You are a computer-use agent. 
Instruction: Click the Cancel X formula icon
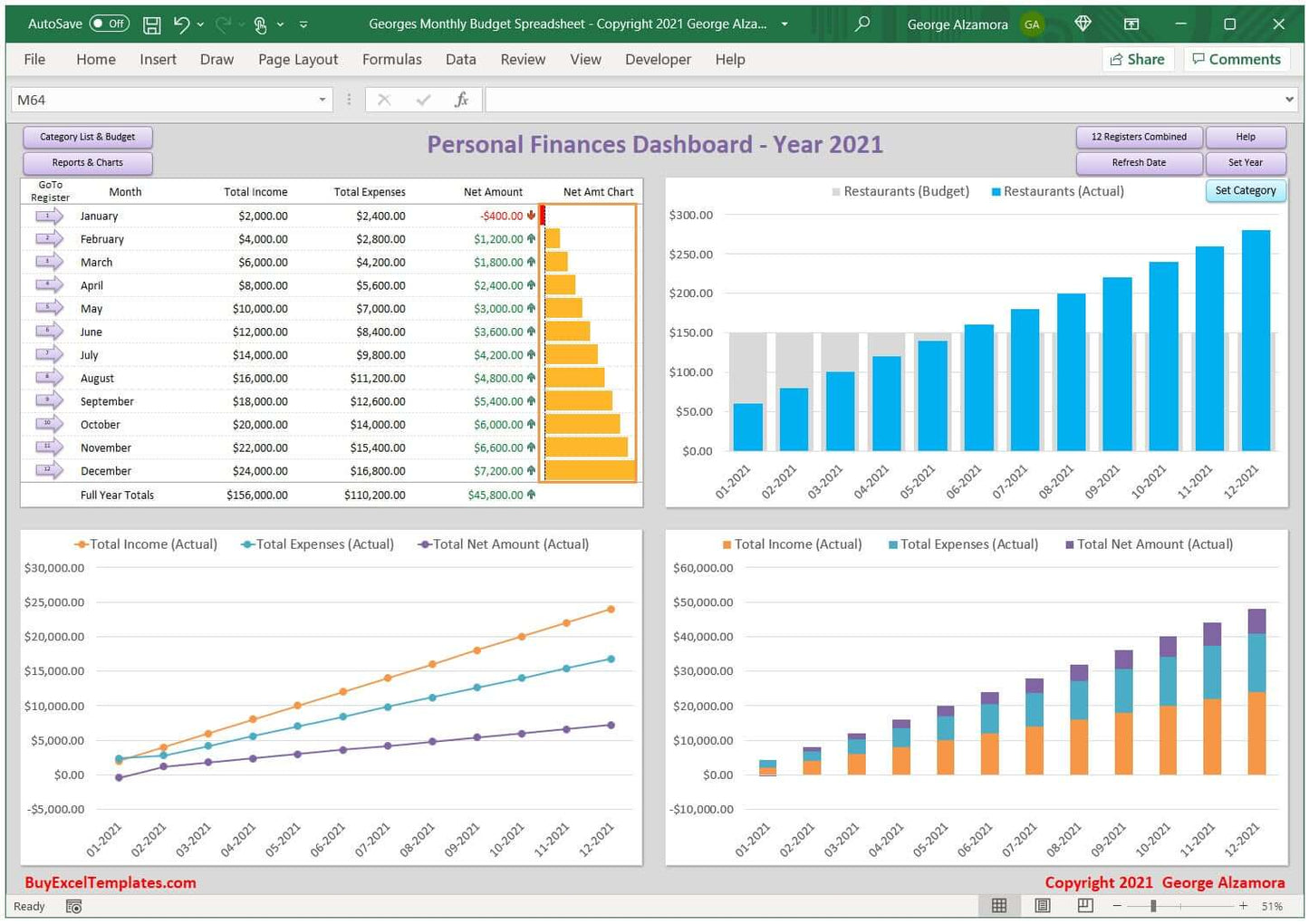pos(384,100)
